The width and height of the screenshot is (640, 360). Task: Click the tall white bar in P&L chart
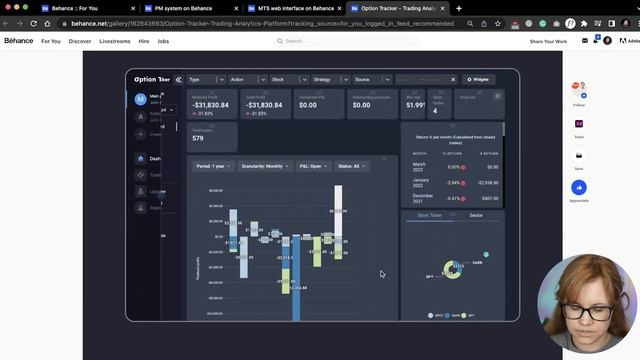tap(338, 211)
